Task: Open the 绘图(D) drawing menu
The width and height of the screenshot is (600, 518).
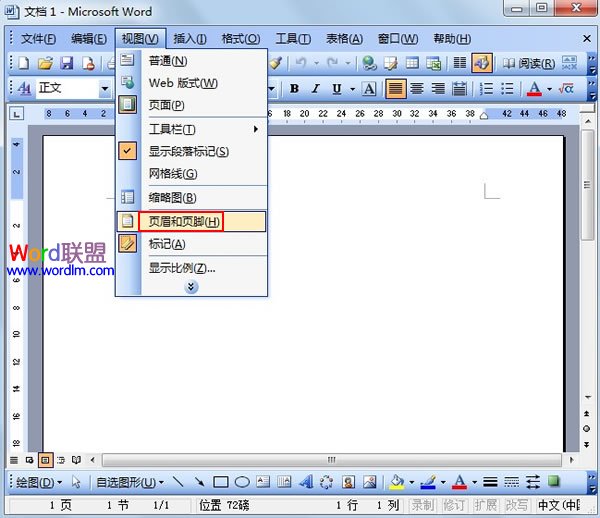Action: tap(39, 482)
